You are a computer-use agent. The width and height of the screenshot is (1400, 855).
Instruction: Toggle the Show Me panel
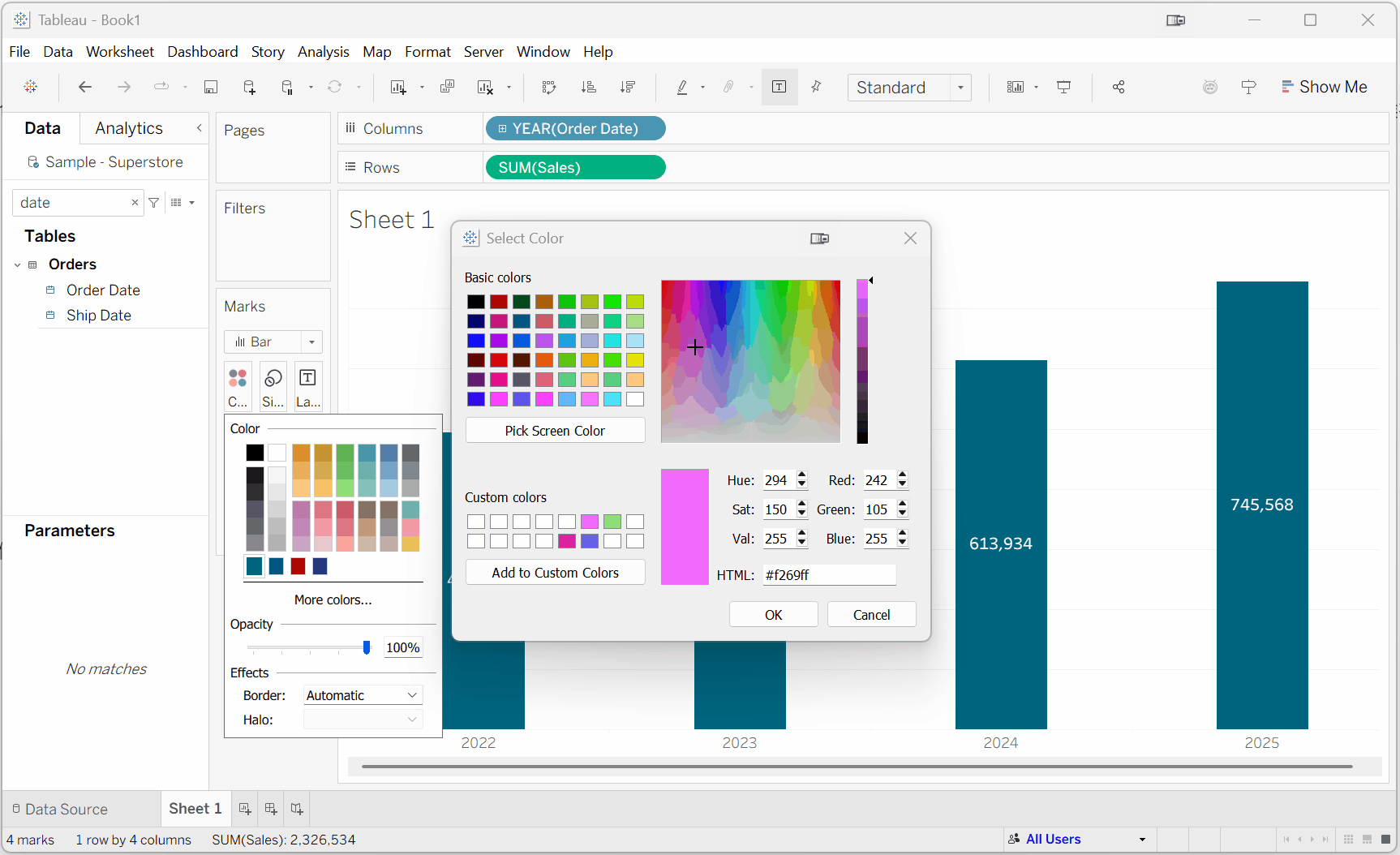(1324, 87)
